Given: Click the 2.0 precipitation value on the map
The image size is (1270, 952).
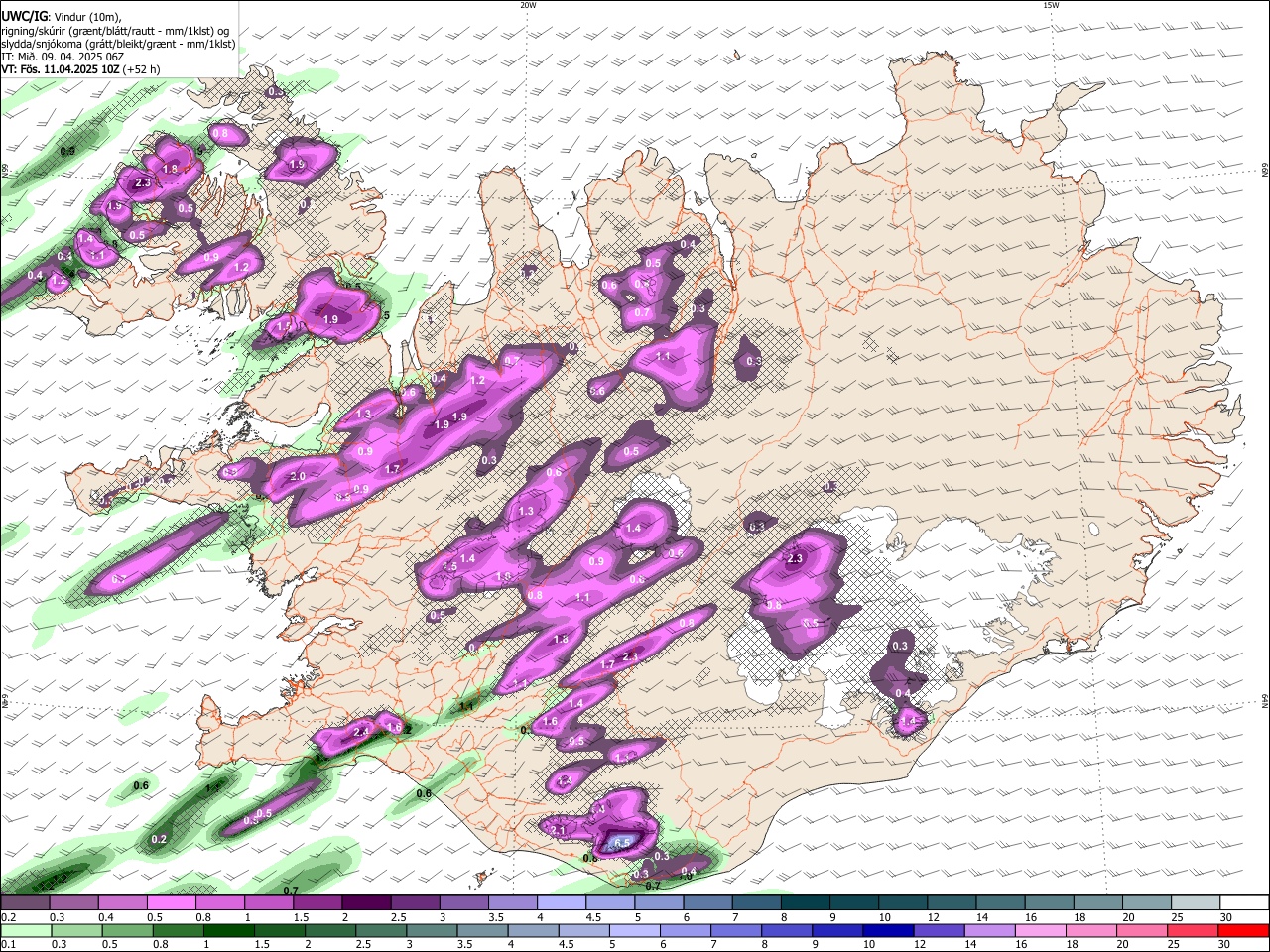Looking at the screenshot, I should click(x=298, y=477).
